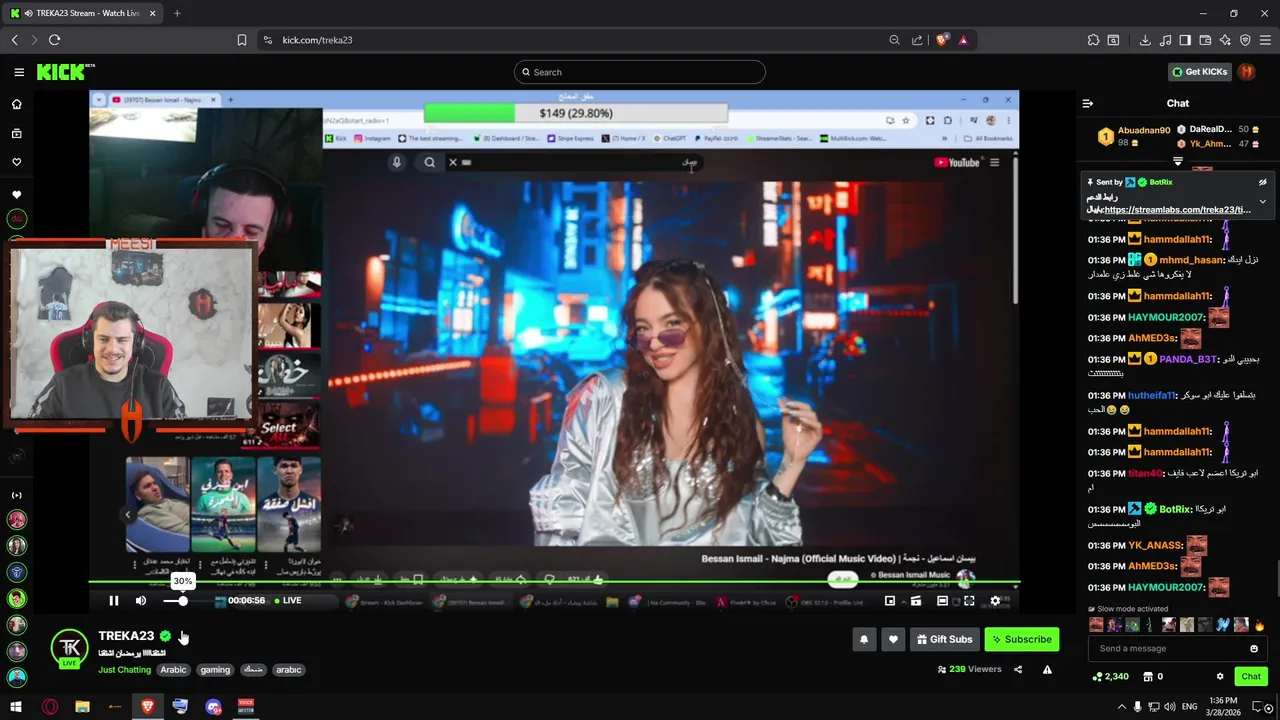Open the 239 Viewers count

pos(969,669)
